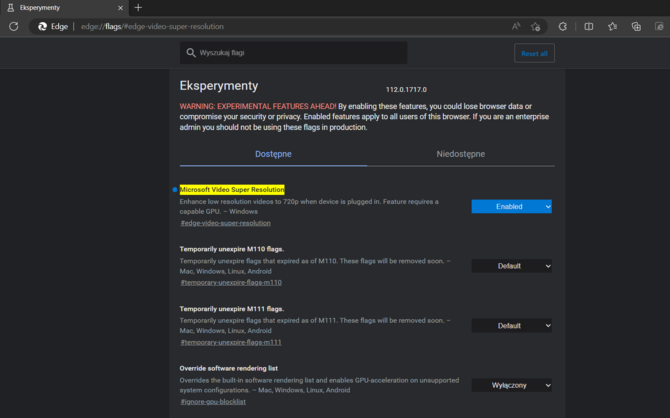Select the Eksperymenty browser tab
This screenshot has height=418, width=670.
64,8
